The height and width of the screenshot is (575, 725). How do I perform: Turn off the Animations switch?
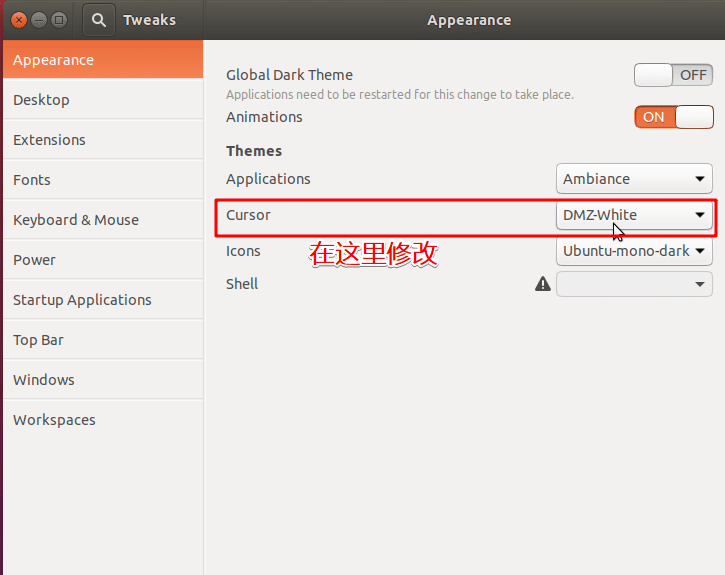[674, 117]
